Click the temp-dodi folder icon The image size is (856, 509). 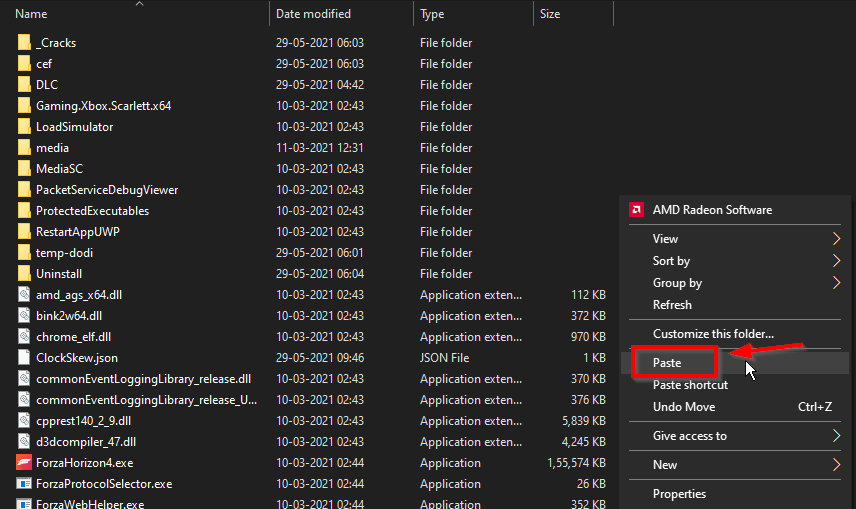click(24, 253)
